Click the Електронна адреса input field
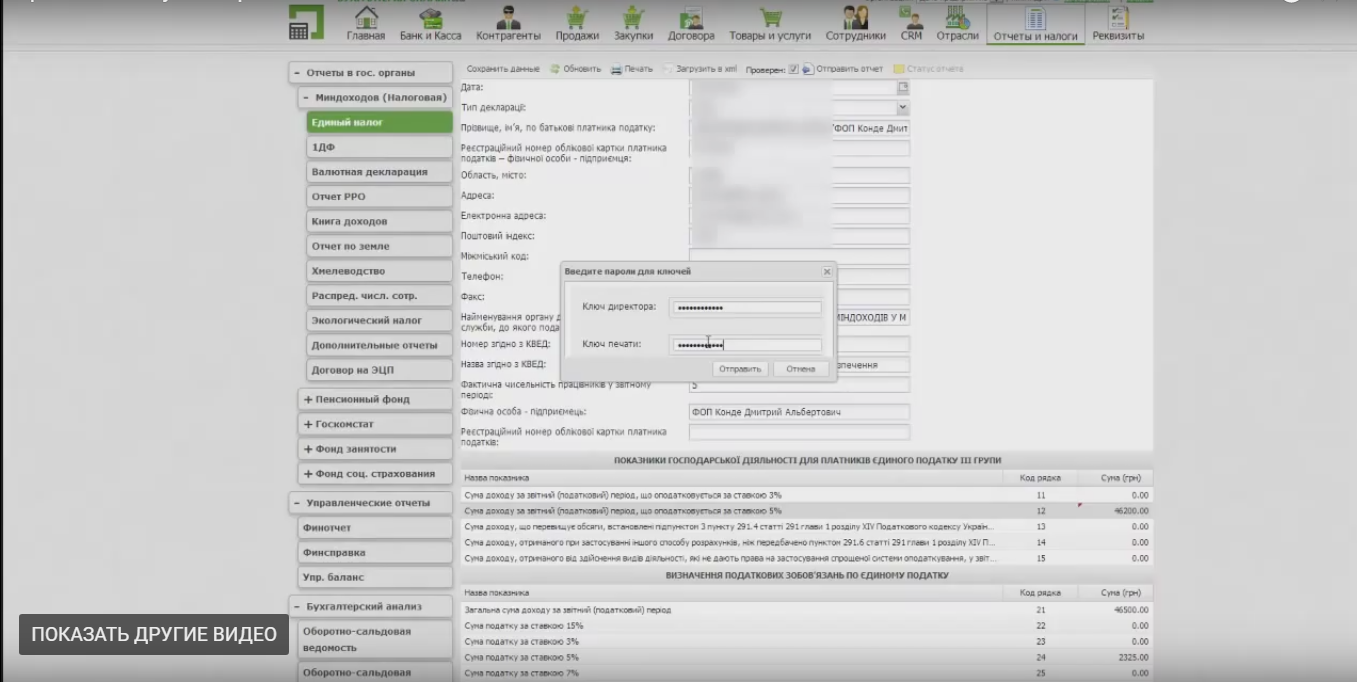The width and height of the screenshot is (1357, 682). [x=799, y=216]
